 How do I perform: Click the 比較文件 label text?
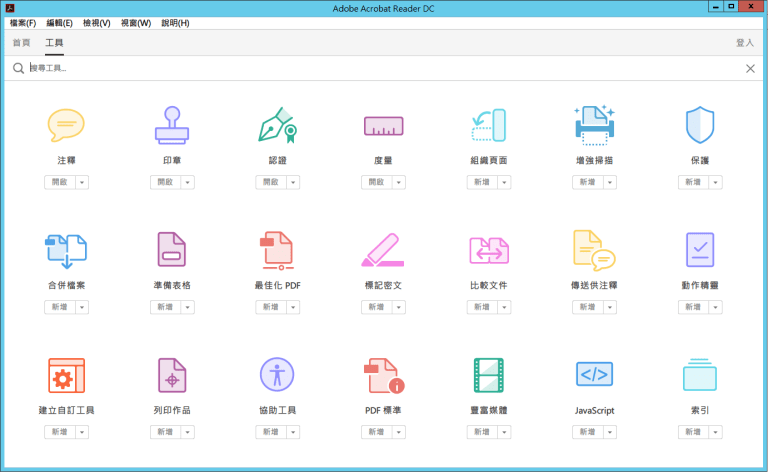489,285
